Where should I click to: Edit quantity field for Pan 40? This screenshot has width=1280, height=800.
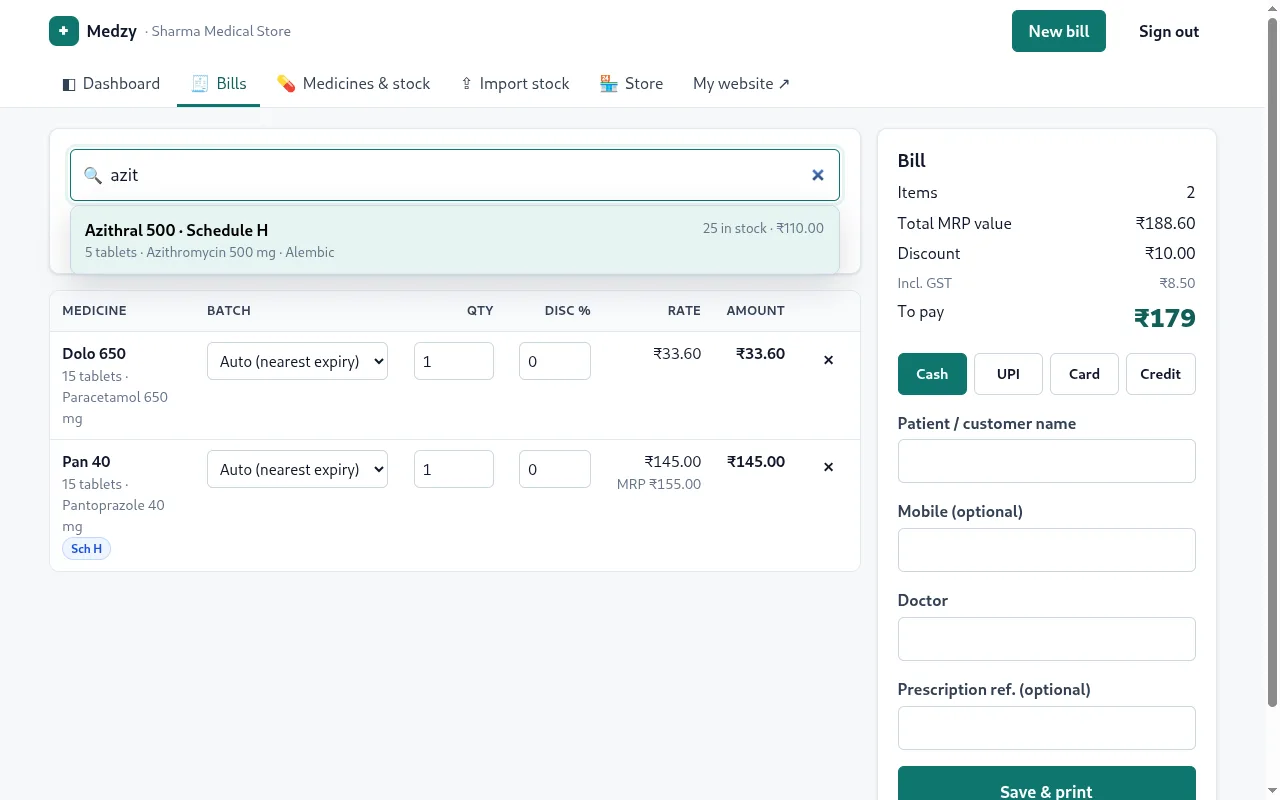(x=454, y=469)
